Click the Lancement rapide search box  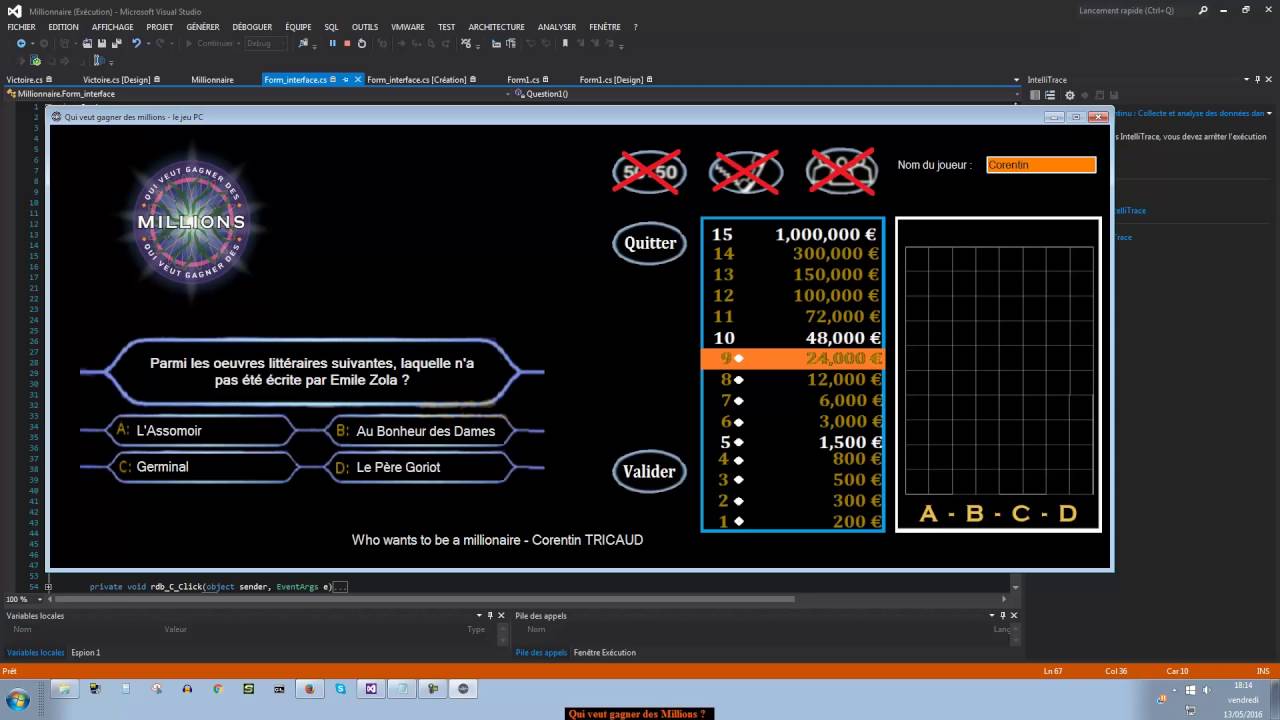click(1135, 10)
